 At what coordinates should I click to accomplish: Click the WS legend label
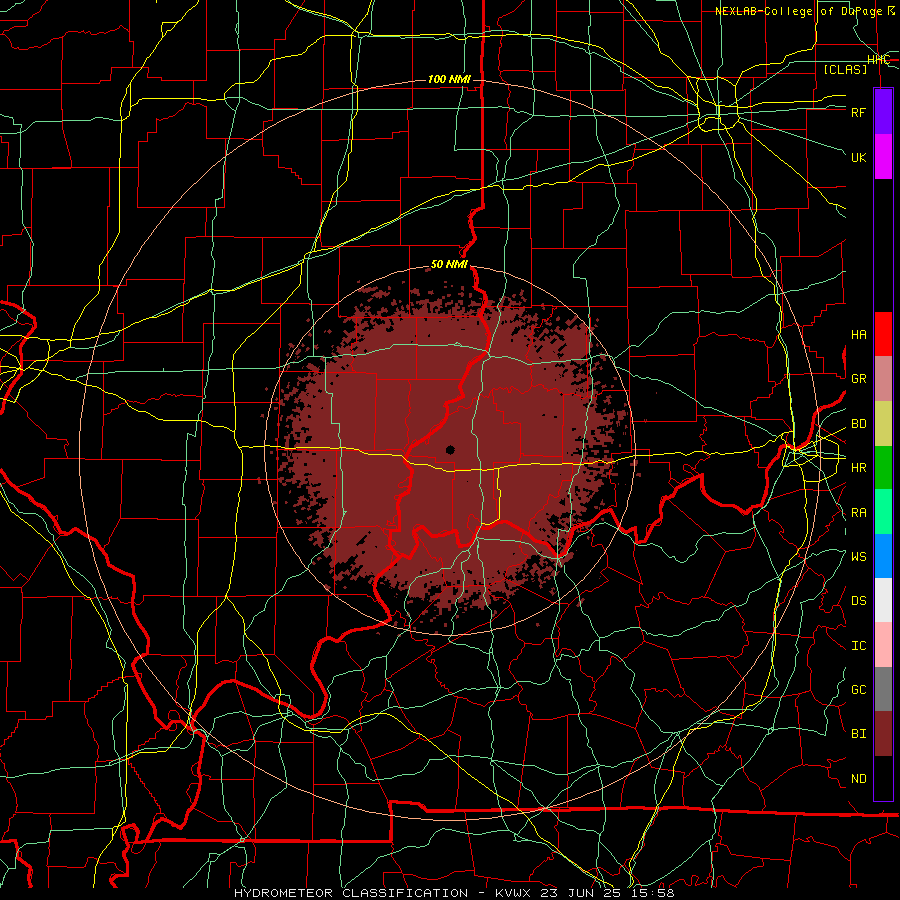point(858,557)
